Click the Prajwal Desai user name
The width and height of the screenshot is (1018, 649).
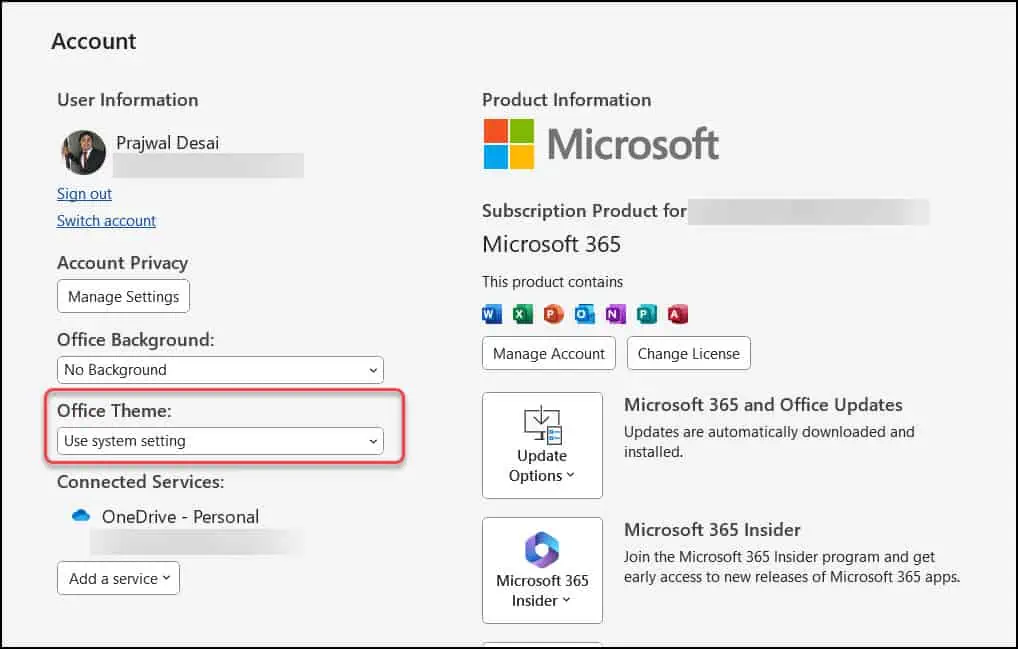[x=168, y=143]
